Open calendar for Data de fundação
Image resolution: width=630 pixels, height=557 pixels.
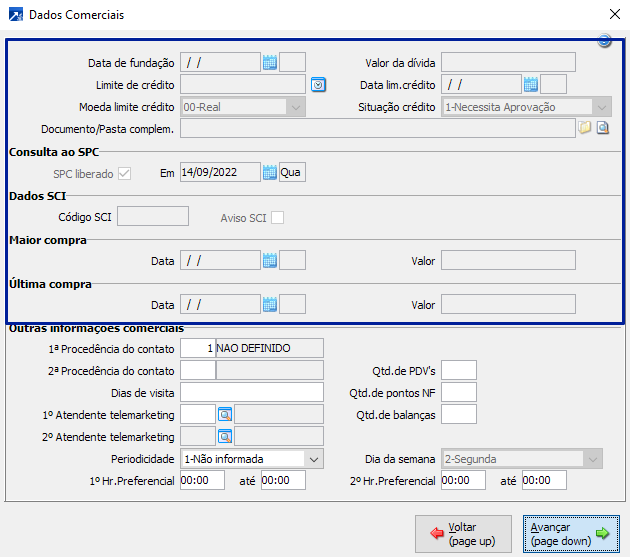(269, 62)
